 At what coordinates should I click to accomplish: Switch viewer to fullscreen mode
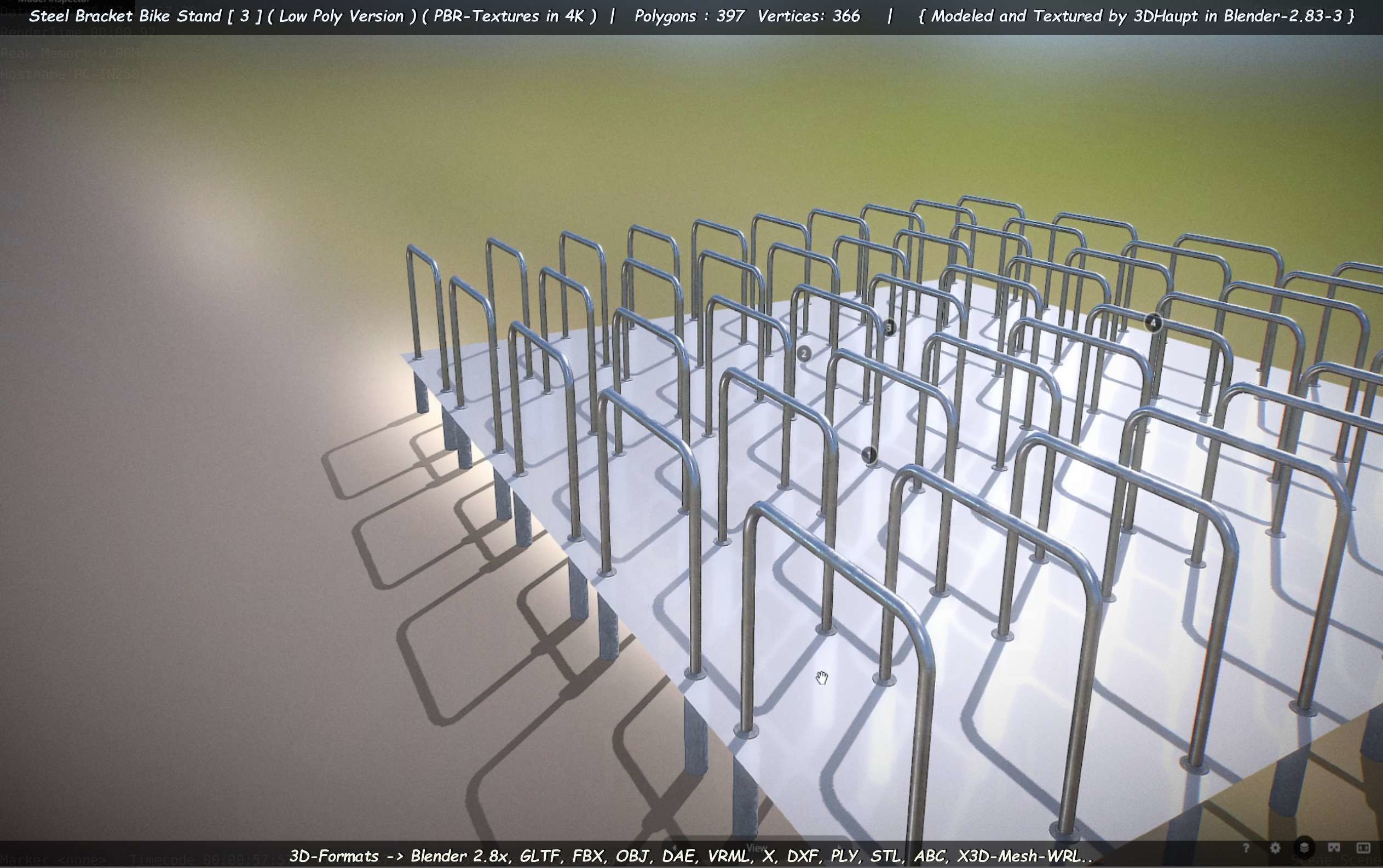[x=1363, y=848]
